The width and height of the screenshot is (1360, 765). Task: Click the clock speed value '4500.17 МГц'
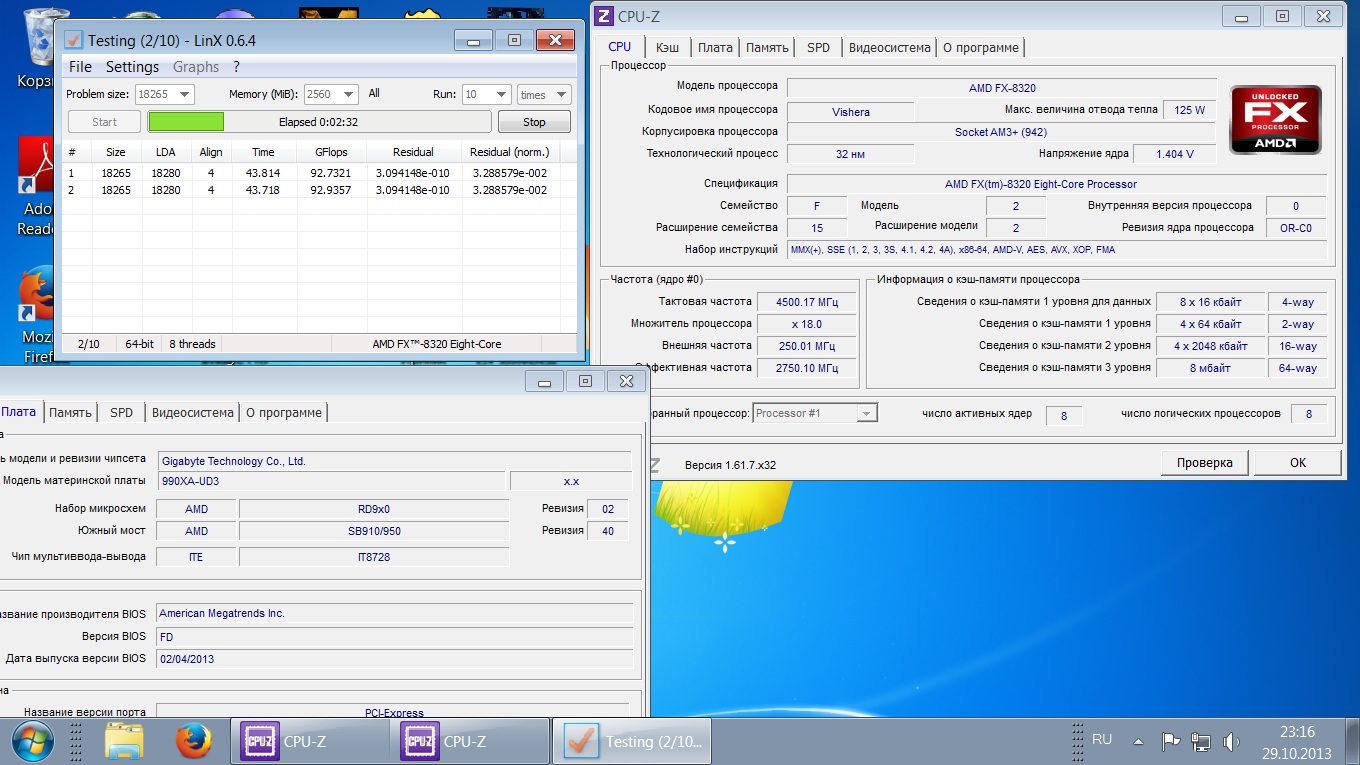pos(805,302)
